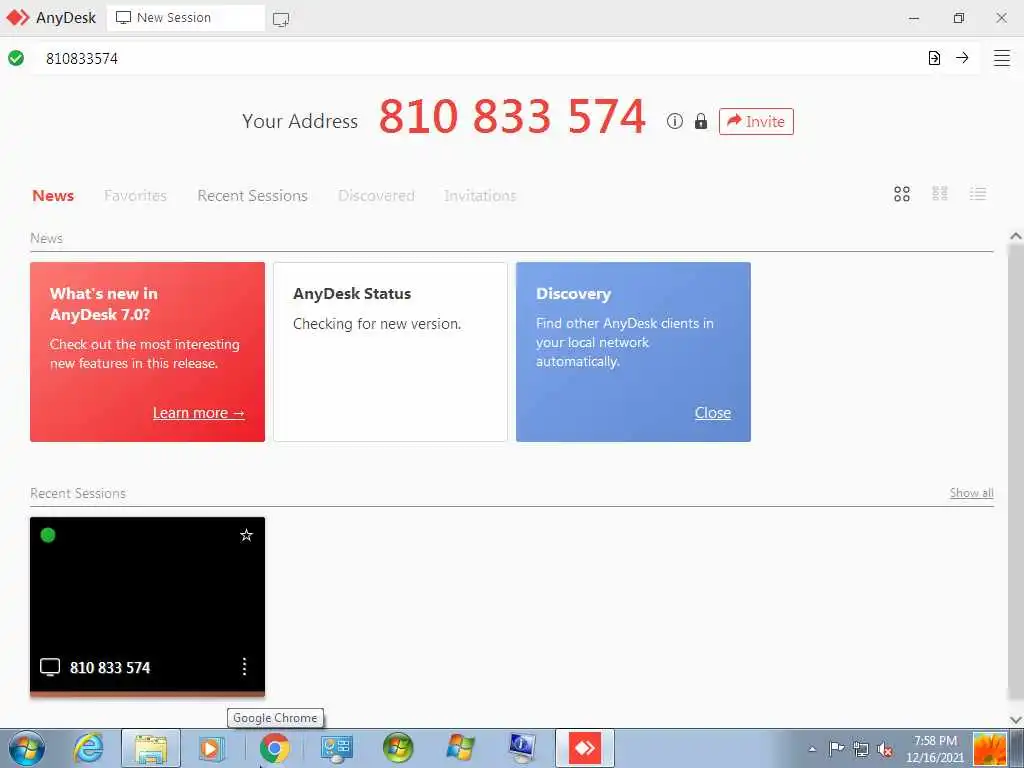Open the Windows Start button
This screenshot has width=1024, height=768.
pyautogui.click(x=26, y=748)
